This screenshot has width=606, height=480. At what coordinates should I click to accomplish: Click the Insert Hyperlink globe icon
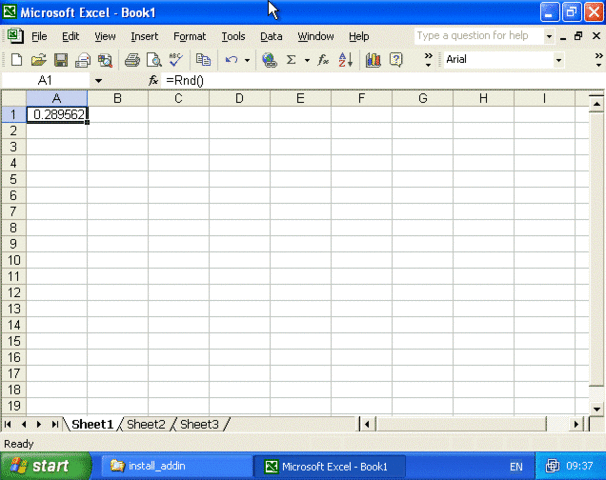point(269,60)
